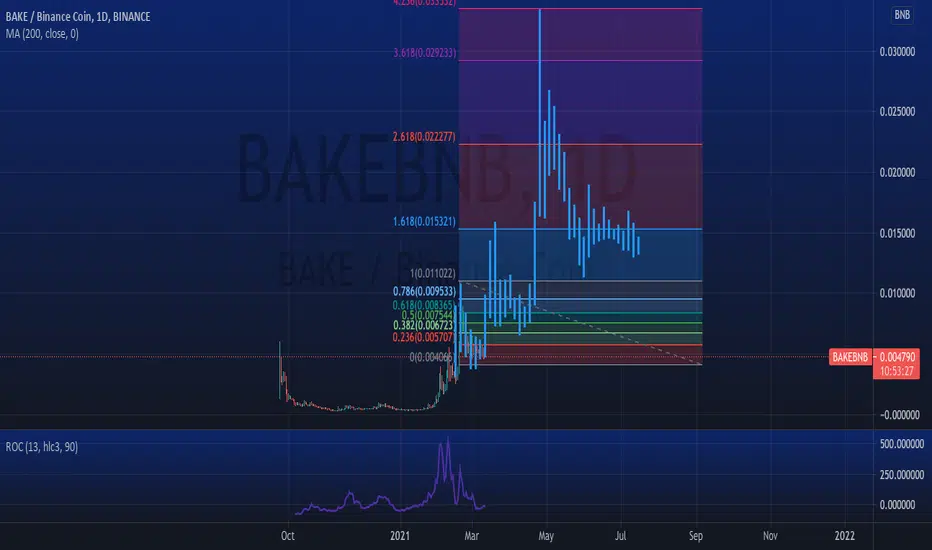Open the ROC (13, hlc3, 90) indicator legend
Image resolution: width=932 pixels, height=550 pixels.
tap(42, 447)
